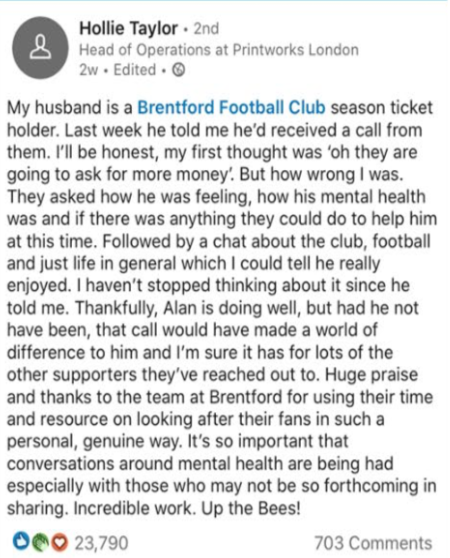Click the Edited label beside timestamp
Viewport: 450px width, 558px height.
[134, 70]
